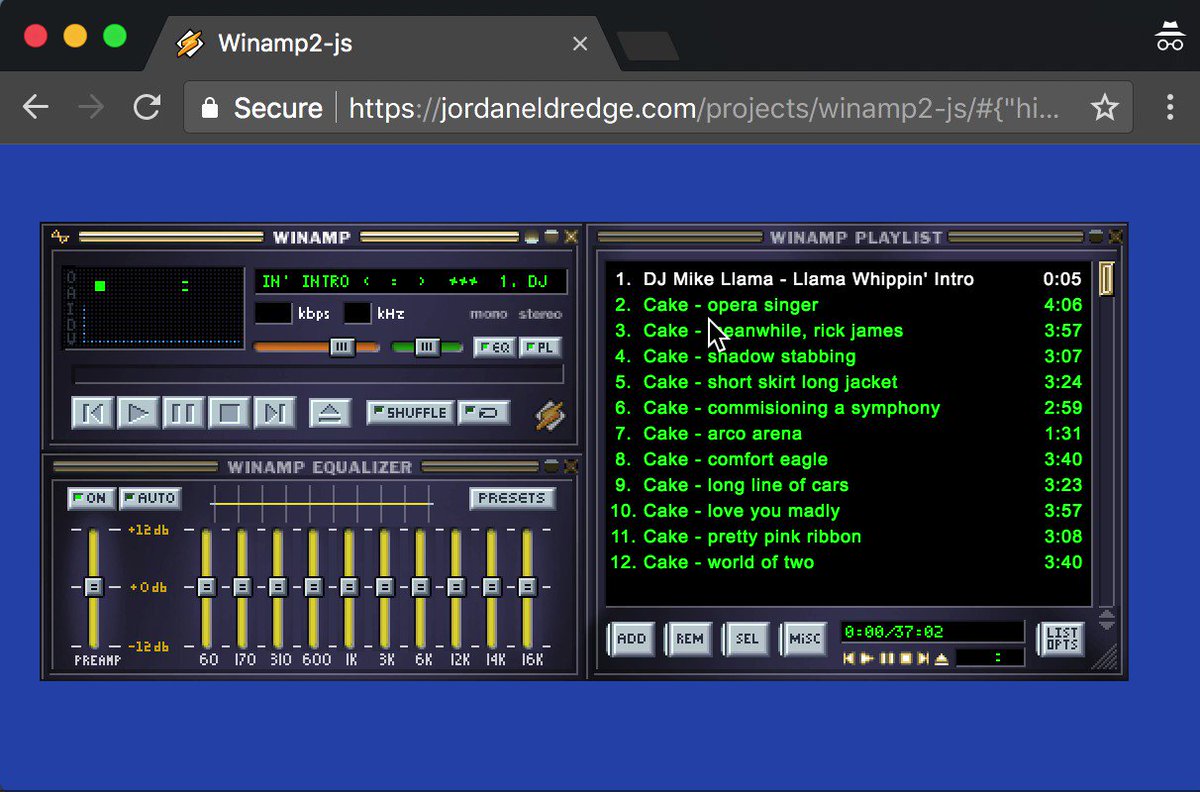Toggle the PL playlist window button
Image resolution: width=1200 pixels, height=792 pixels.
coord(541,347)
